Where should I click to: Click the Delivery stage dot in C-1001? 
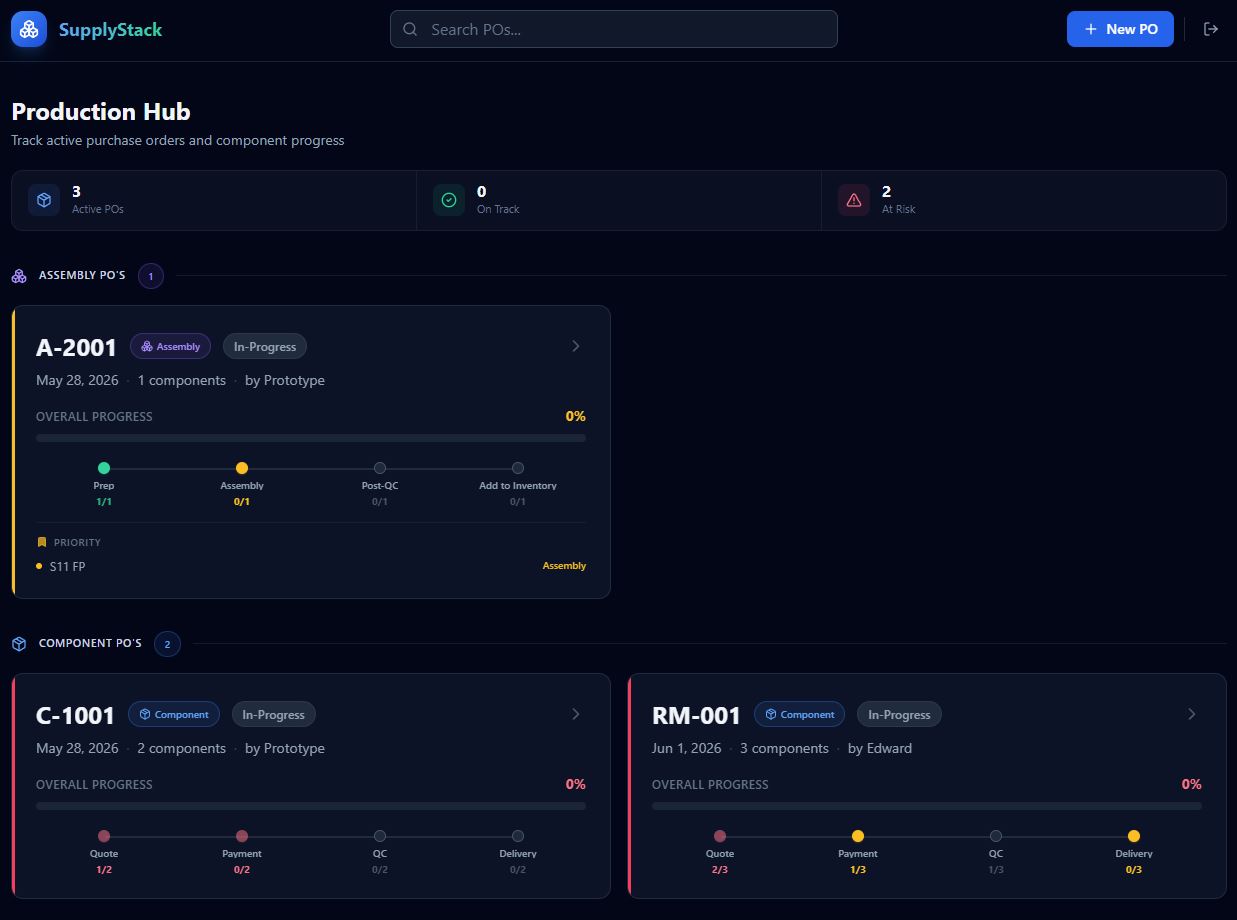point(518,836)
